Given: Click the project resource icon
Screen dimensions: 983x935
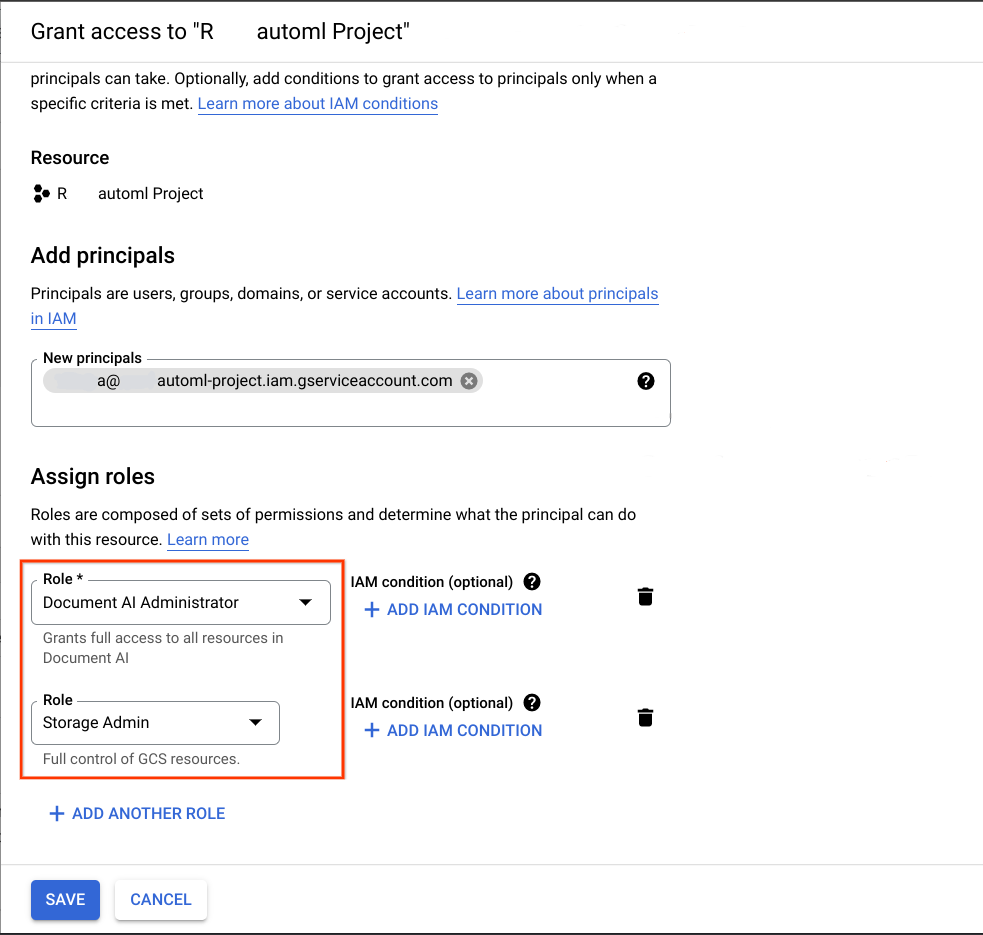Looking at the screenshot, I should (40, 194).
